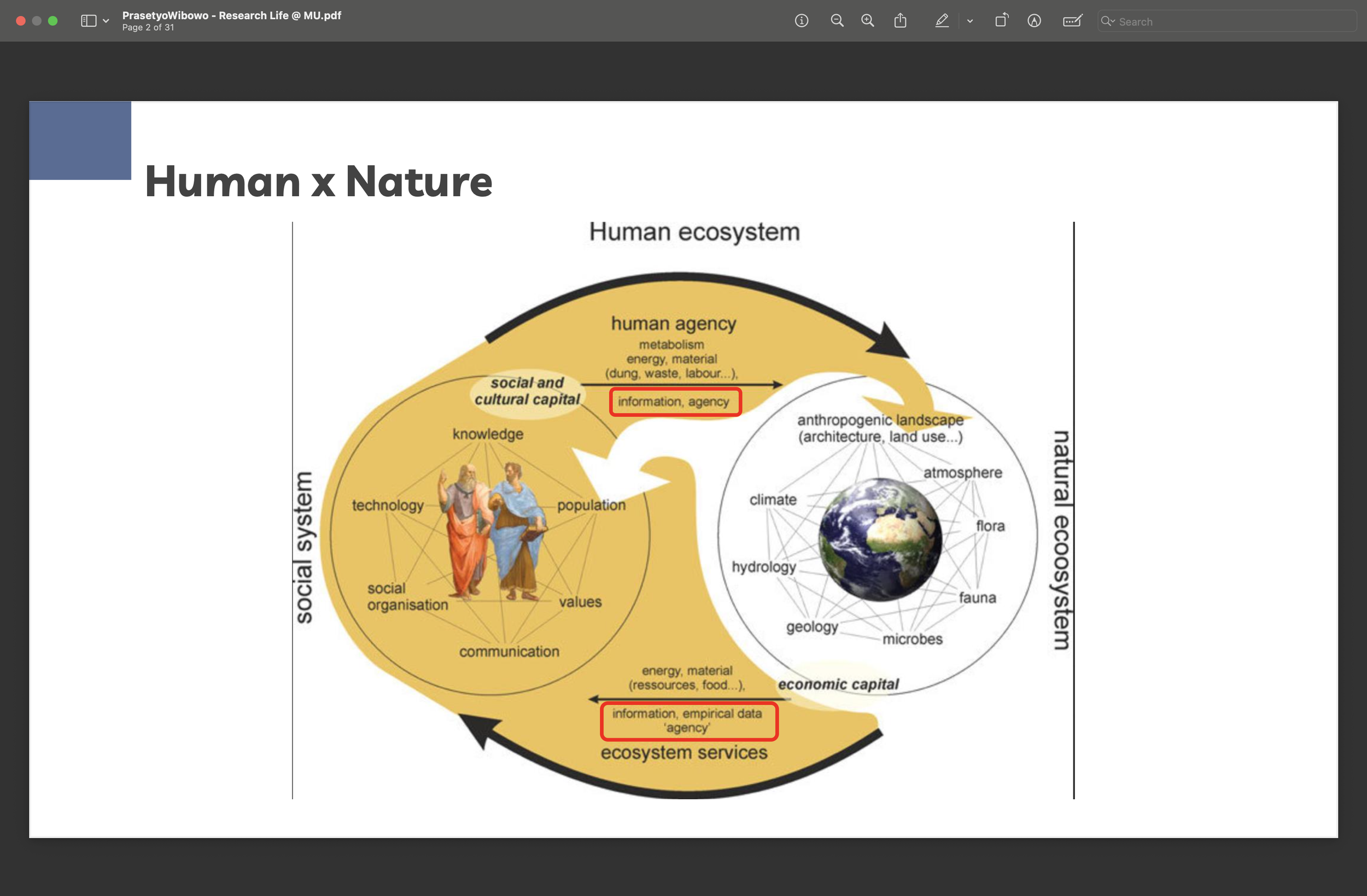The width and height of the screenshot is (1367, 896).
Task: Click the blue square on slide
Action: pos(80,140)
